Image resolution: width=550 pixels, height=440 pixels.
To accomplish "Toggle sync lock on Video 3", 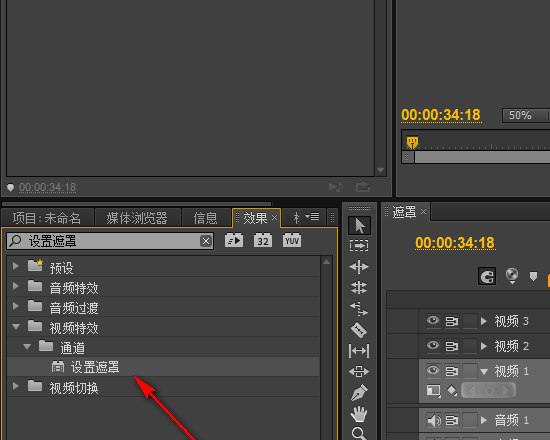I will [x=452, y=321].
